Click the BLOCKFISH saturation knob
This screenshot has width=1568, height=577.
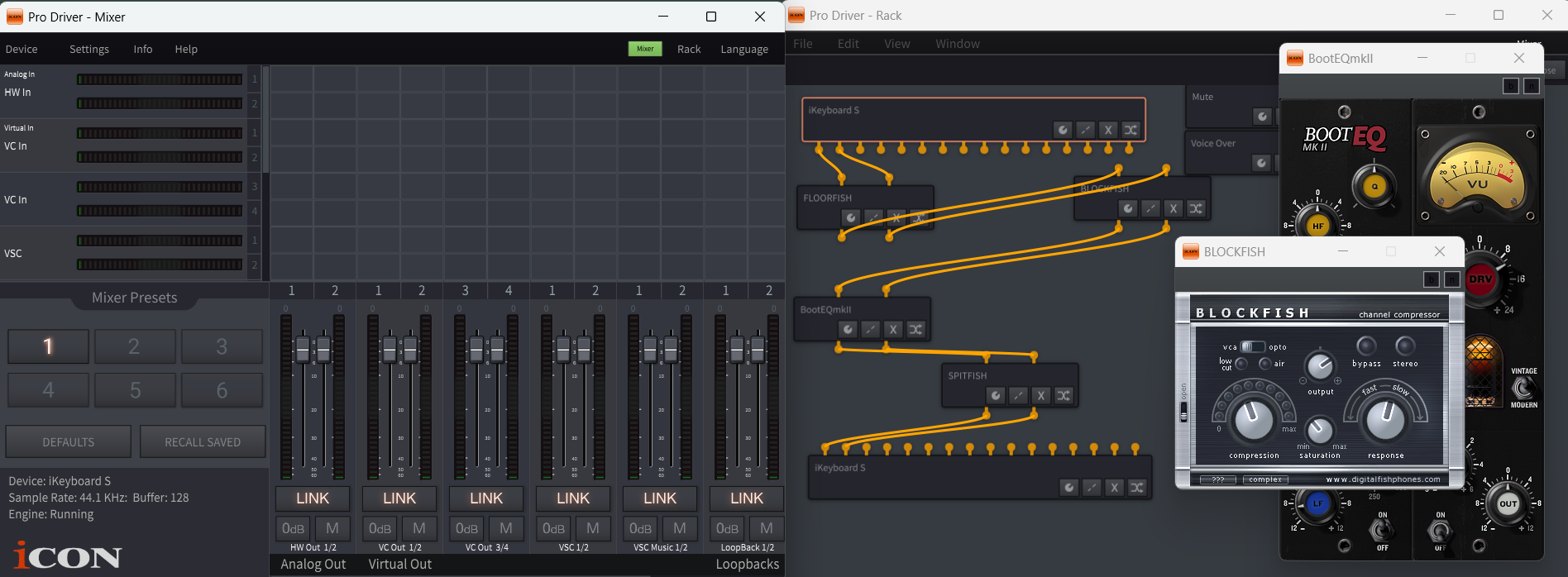point(1320,429)
